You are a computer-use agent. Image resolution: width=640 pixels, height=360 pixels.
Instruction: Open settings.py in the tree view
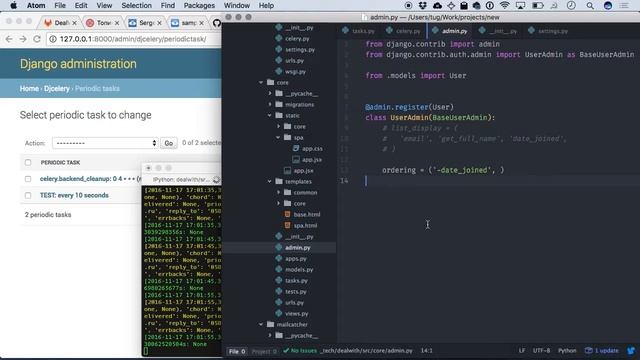pyautogui.click(x=300, y=49)
